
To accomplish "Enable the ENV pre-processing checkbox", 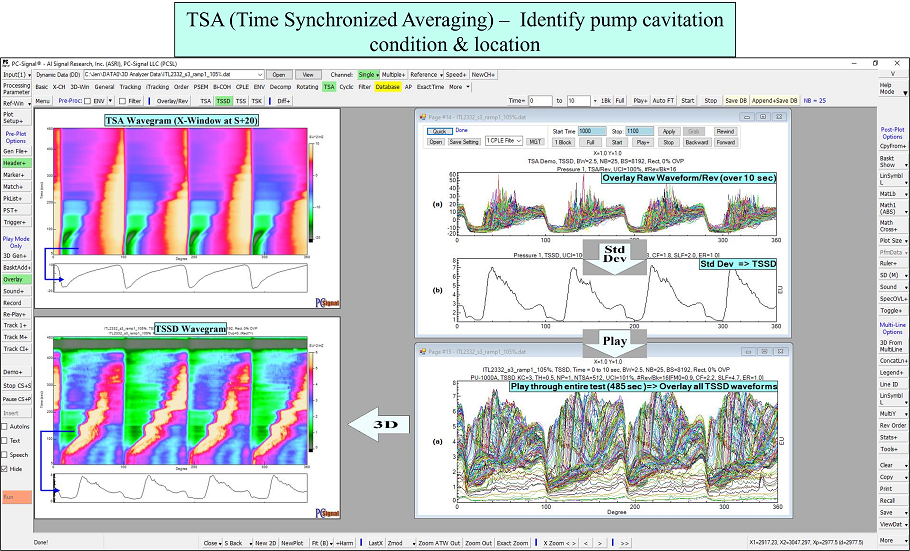I will 88,101.
